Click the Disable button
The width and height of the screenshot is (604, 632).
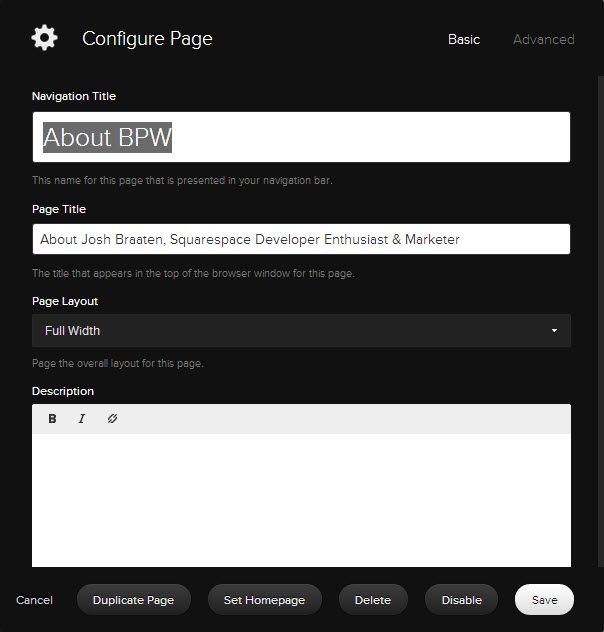(462, 600)
